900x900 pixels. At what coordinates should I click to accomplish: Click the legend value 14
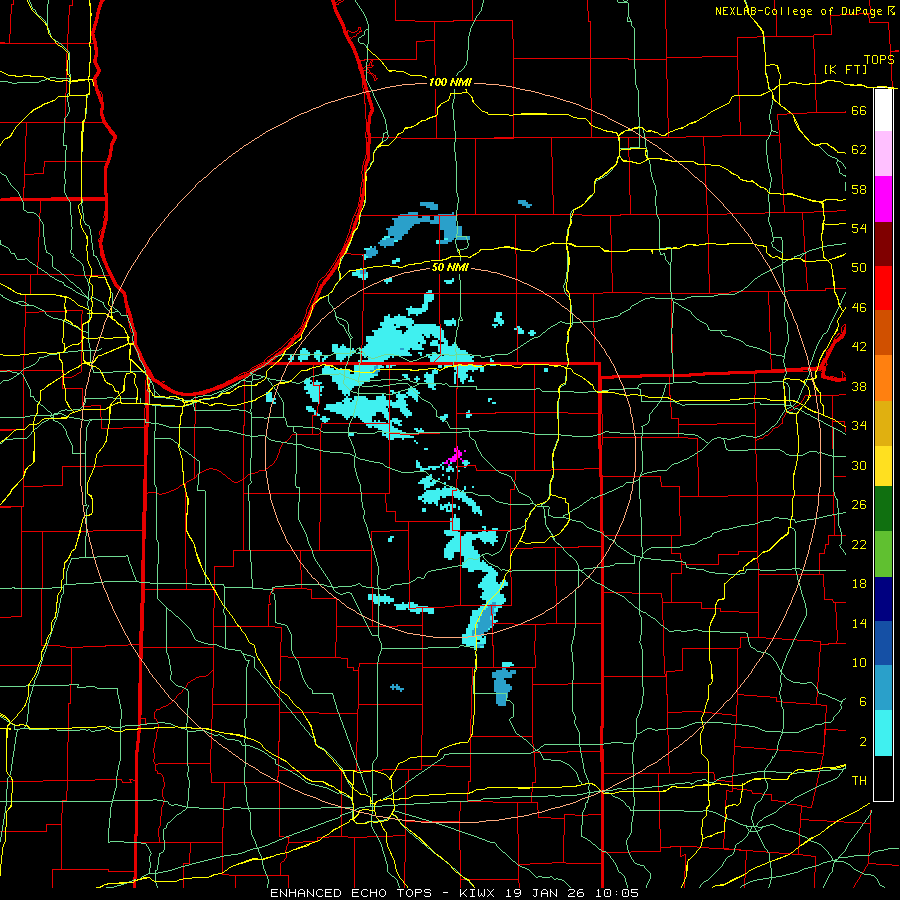pos(859,623)
